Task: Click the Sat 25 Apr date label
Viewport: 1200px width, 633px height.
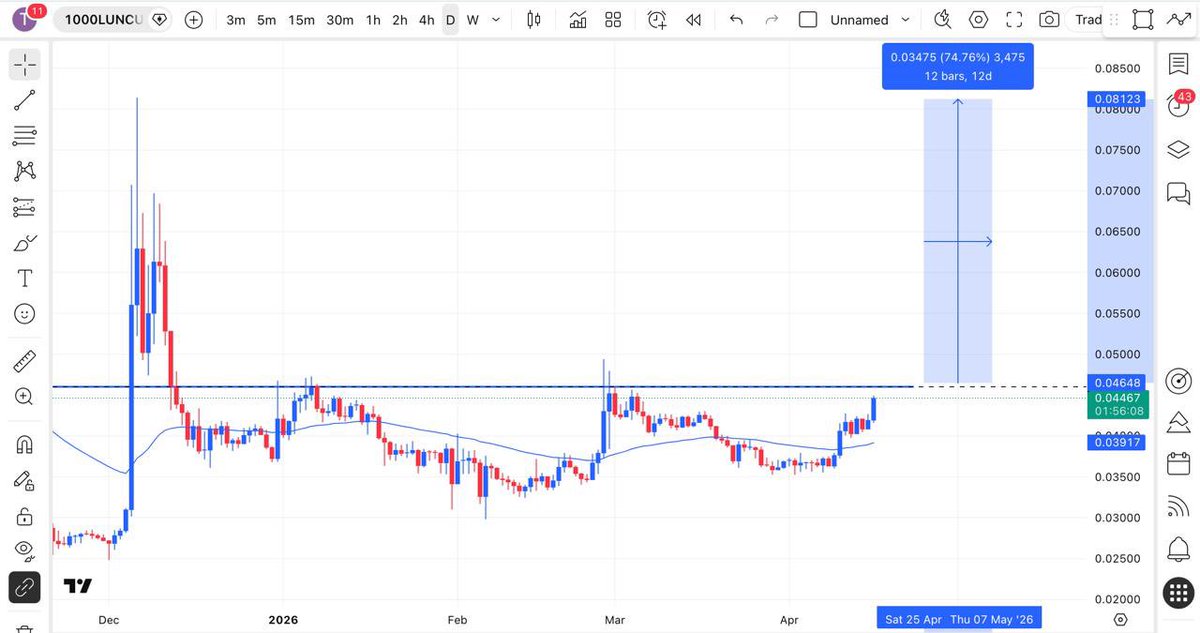Action: (x=913, y=619)
